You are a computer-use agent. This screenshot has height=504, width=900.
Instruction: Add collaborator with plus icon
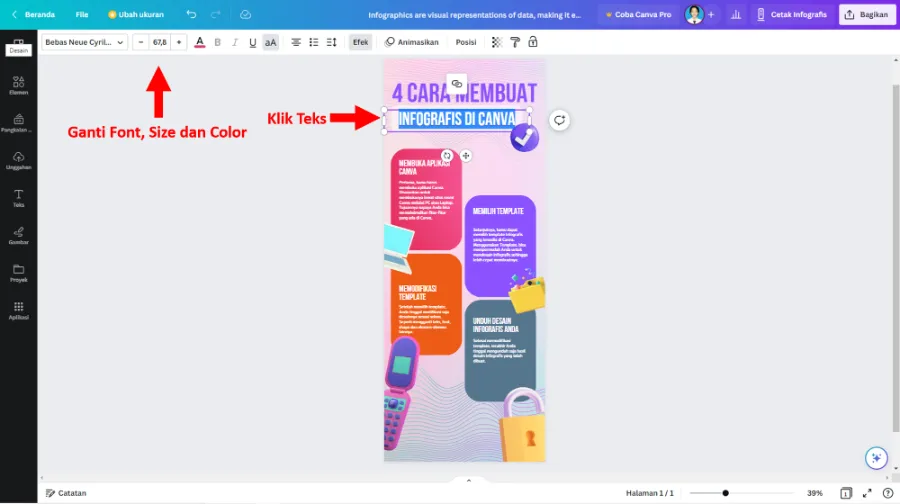[x=711, y=14]
